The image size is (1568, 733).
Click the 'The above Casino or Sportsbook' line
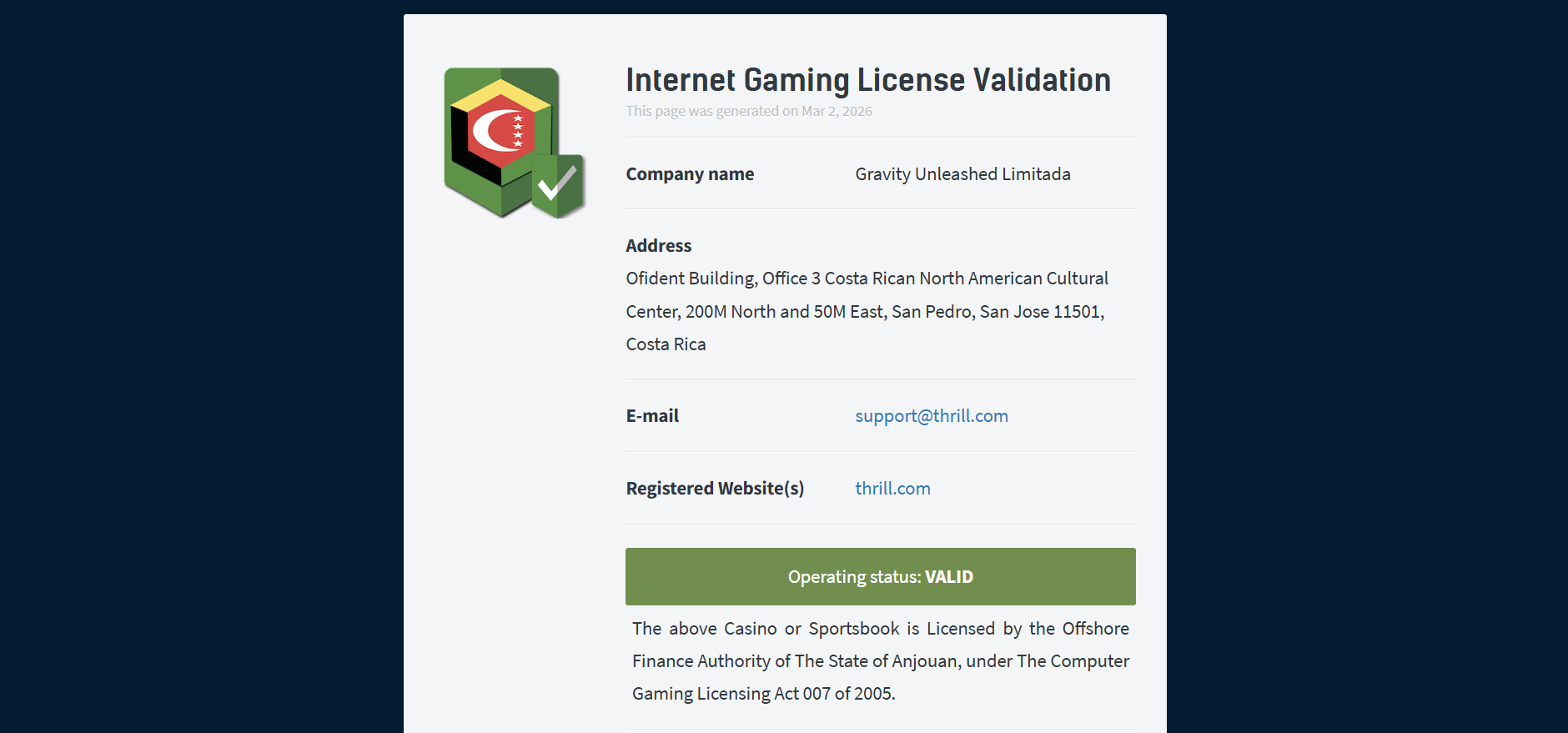pos(880,629)
